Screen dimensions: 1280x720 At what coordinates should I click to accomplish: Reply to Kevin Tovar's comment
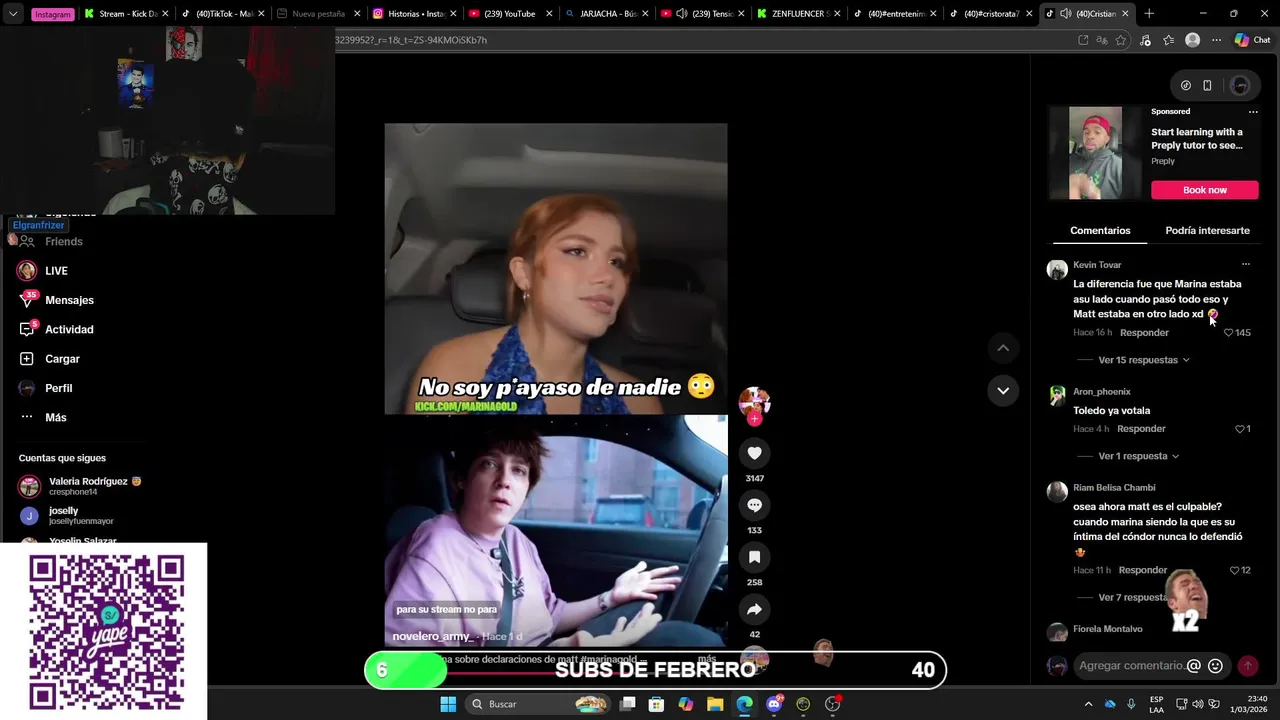[x=1144, y=333]
